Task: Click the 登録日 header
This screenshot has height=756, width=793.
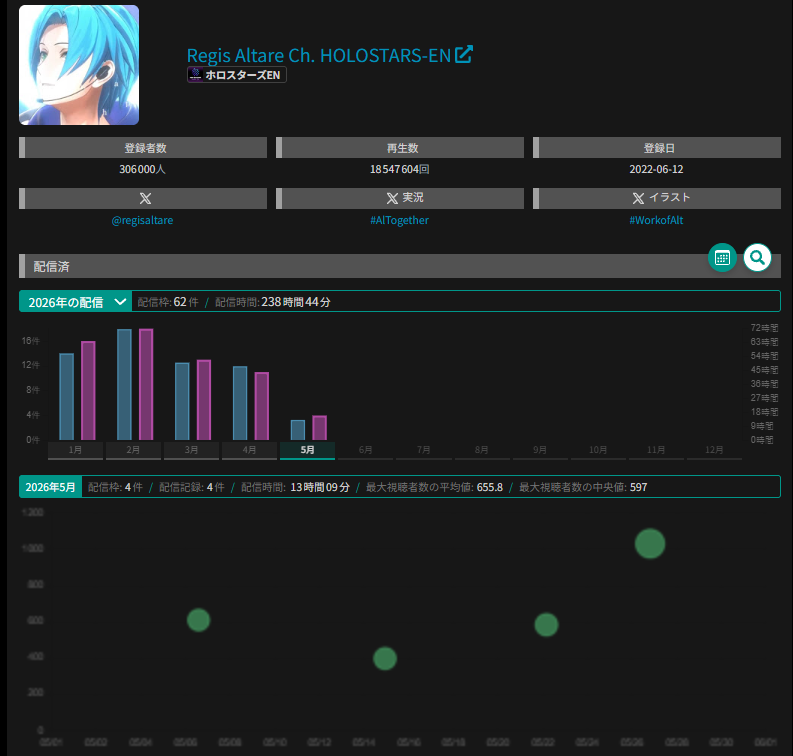Action: coord(657,148)
